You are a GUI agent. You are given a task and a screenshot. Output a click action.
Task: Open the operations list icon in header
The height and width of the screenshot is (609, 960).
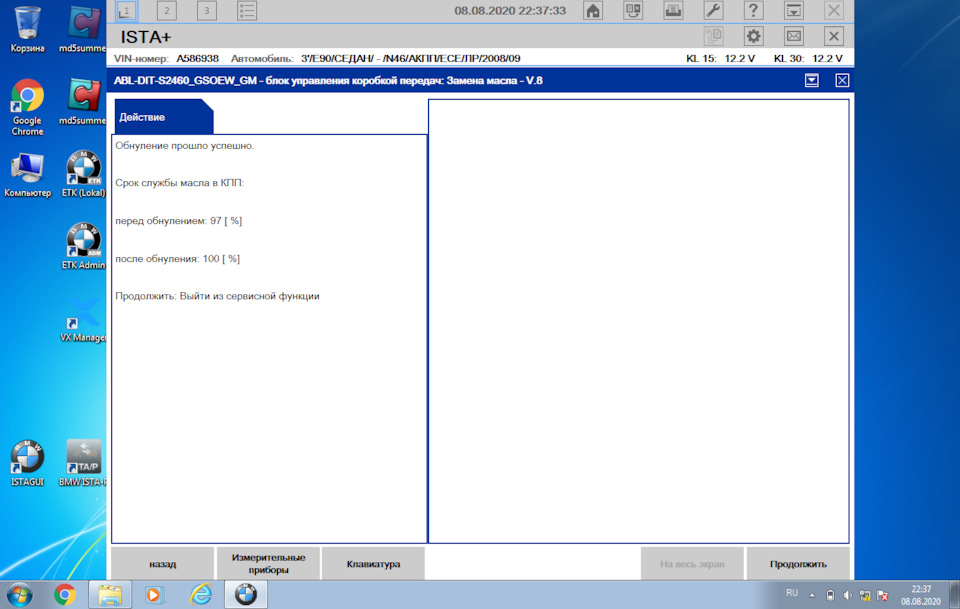pyautogui.click(x=247, y=10)
